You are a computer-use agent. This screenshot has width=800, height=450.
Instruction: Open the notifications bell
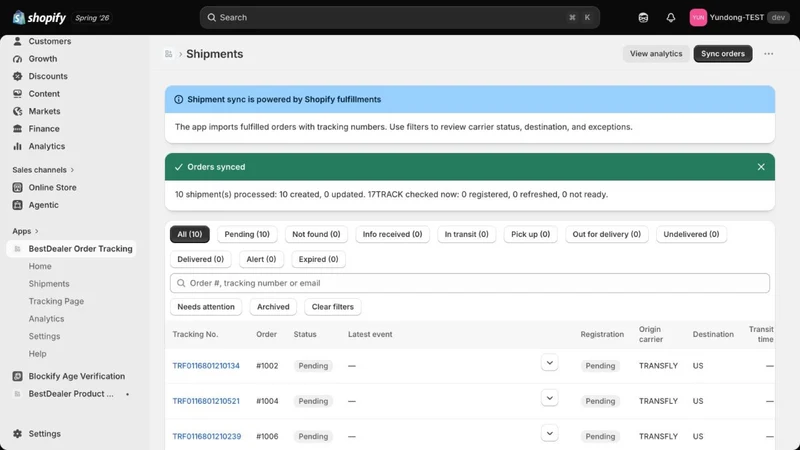pos(670,17)
